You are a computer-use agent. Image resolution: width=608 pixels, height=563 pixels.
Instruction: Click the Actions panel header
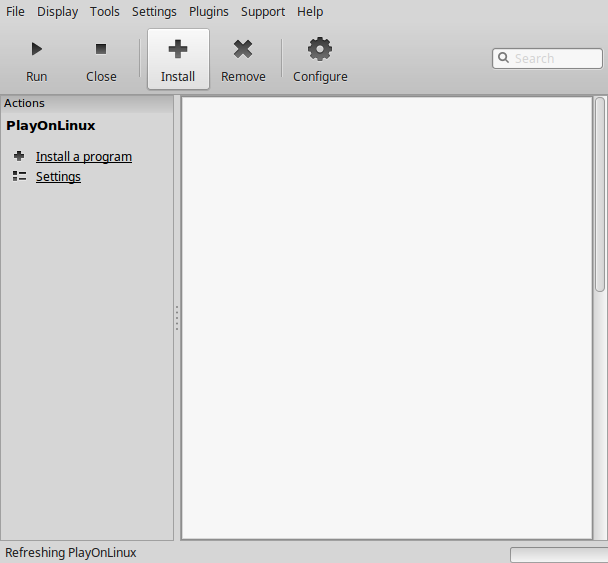point(87,103)
